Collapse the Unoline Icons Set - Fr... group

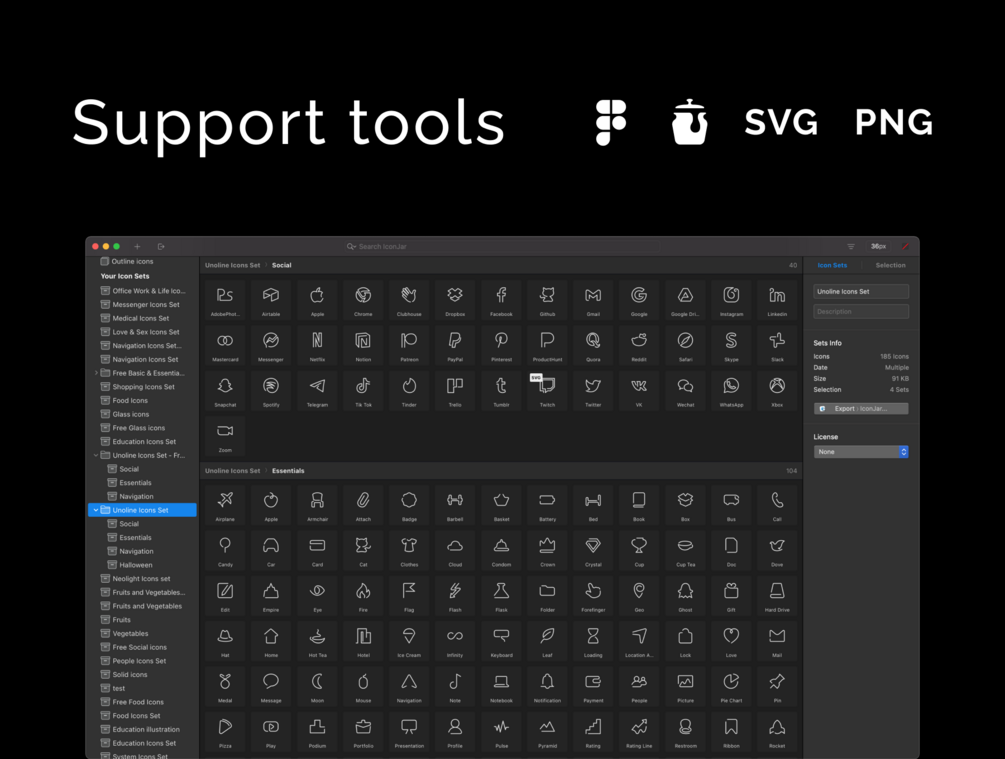96,455
